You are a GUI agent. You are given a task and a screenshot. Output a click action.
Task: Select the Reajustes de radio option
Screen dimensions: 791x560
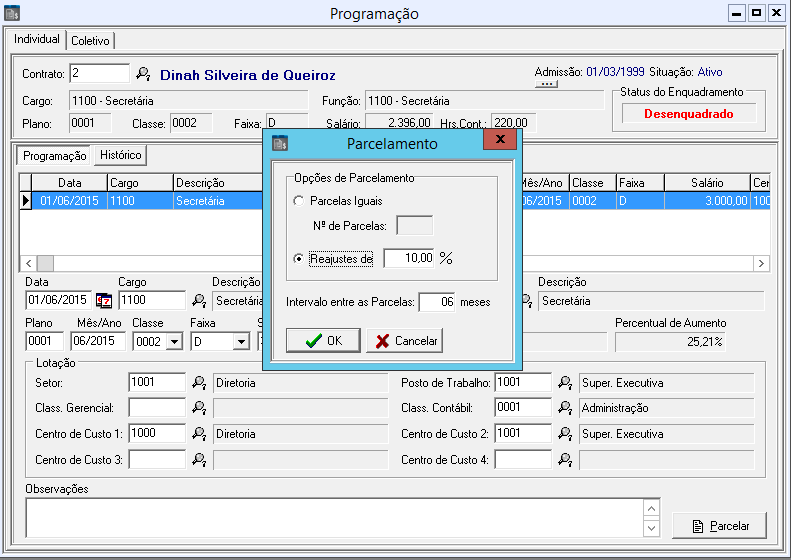click(x=298, y=259)
